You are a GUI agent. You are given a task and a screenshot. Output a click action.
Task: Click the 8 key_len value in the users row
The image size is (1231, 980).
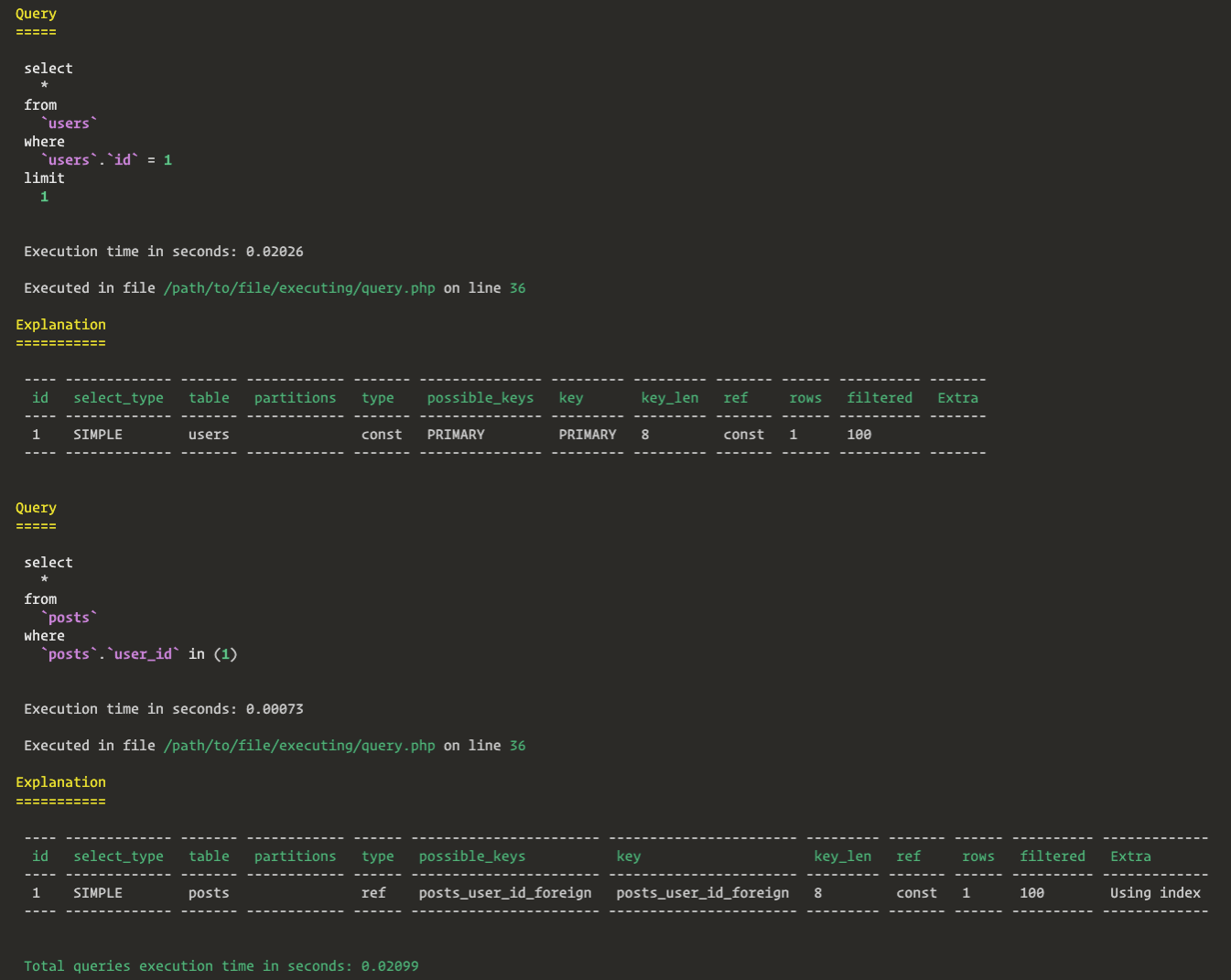click(x=645, y=435)
